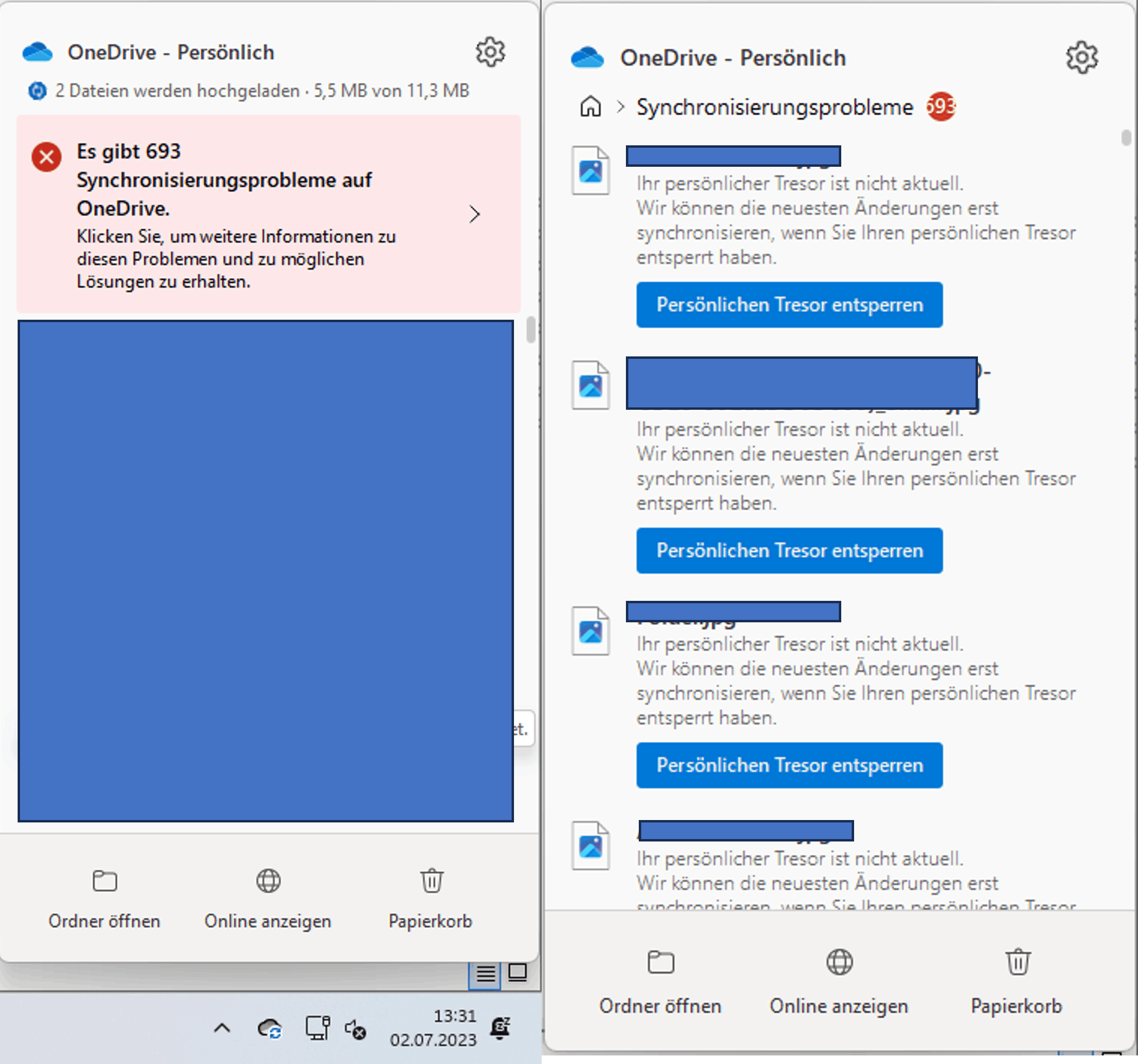Click red error icon in sync warning
Image resolution: width=1138 pixels, height=1064 pixels.
[46, 157]
